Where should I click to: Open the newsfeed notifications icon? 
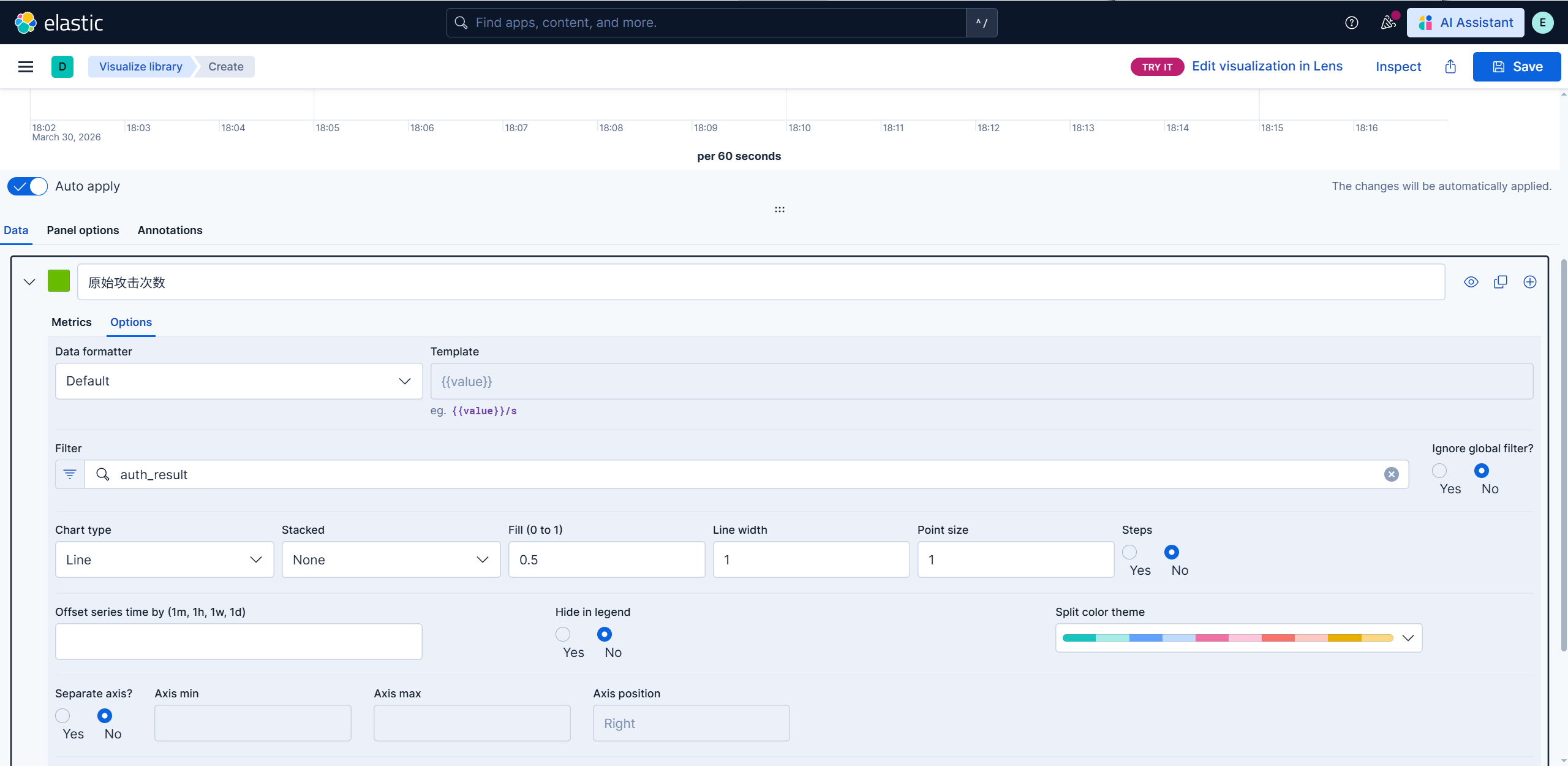(1388, 23)
